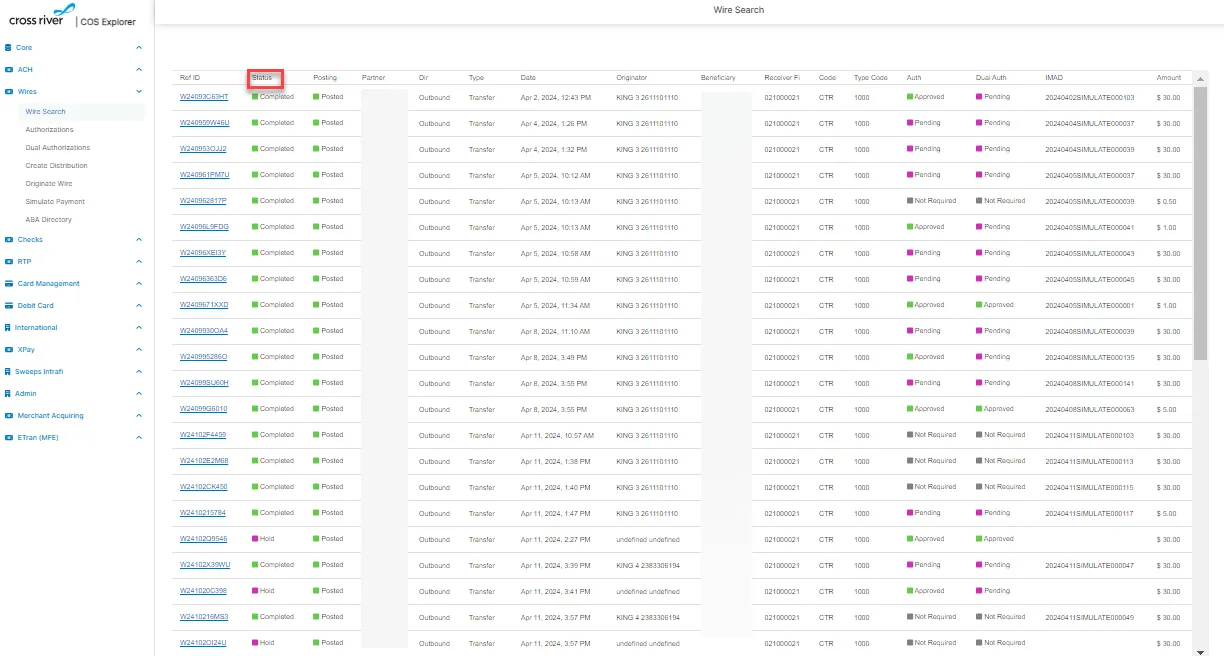Click the Status column header
The image size is (1224, 656).
262,78
